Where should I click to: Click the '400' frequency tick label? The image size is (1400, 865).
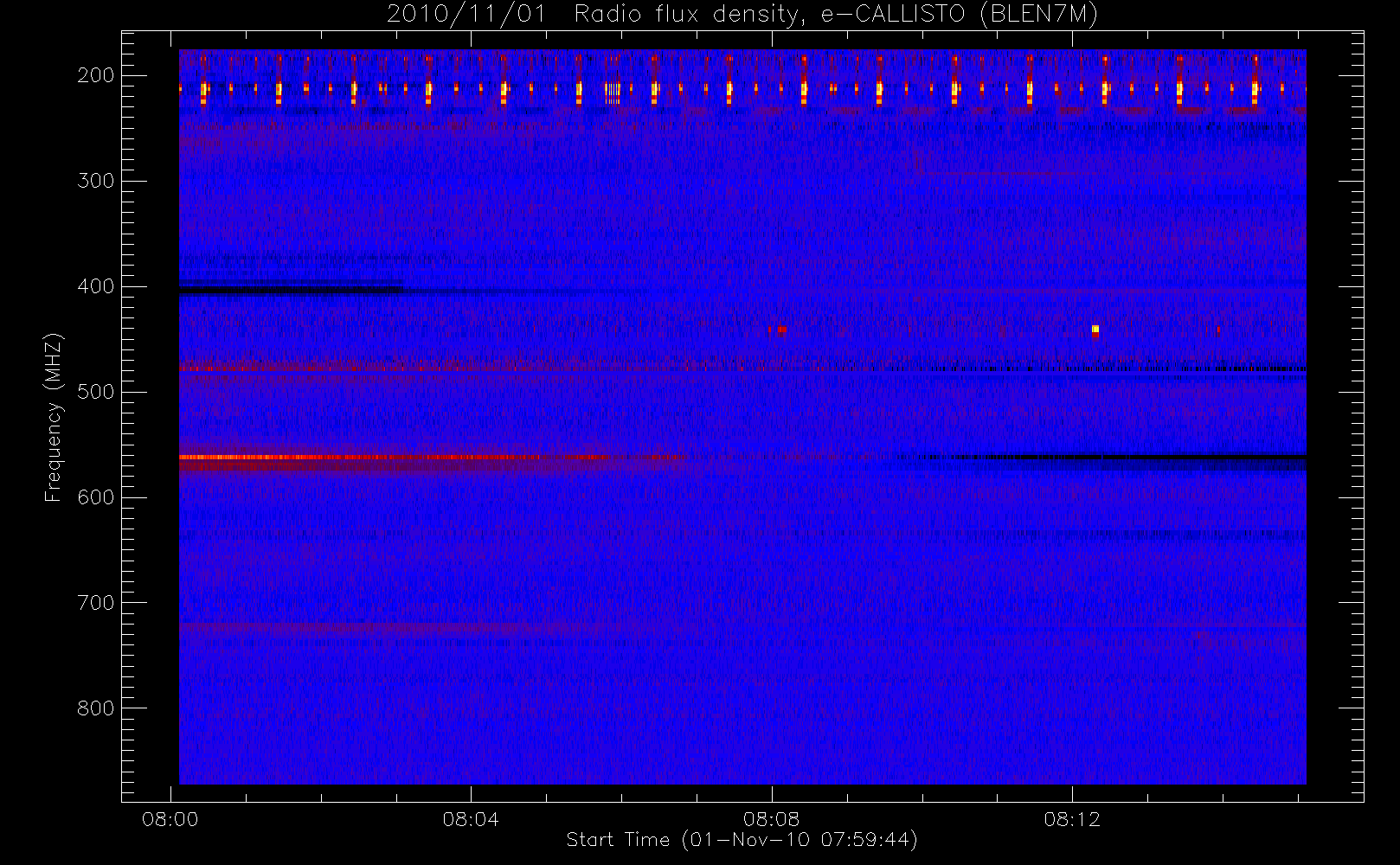click(x=96, y=286)
